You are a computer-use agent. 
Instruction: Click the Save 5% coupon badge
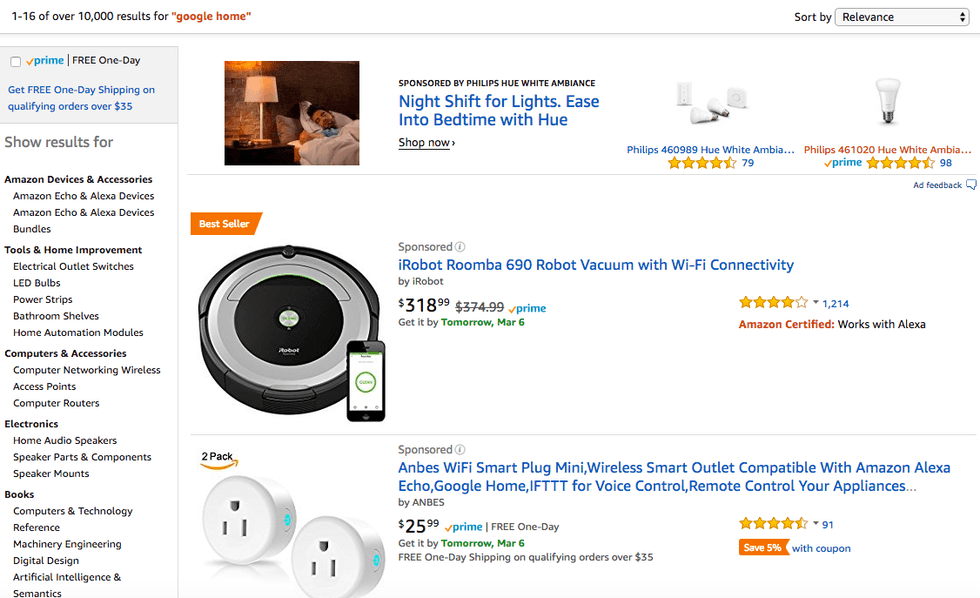[x=763, y=547]
